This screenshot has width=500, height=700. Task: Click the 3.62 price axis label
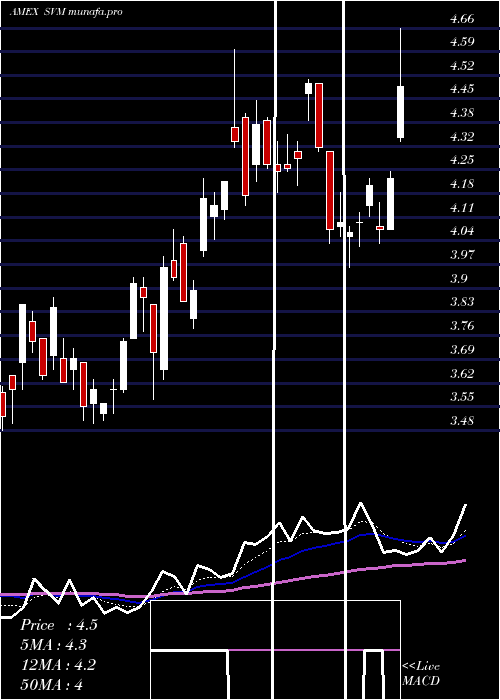462,374
